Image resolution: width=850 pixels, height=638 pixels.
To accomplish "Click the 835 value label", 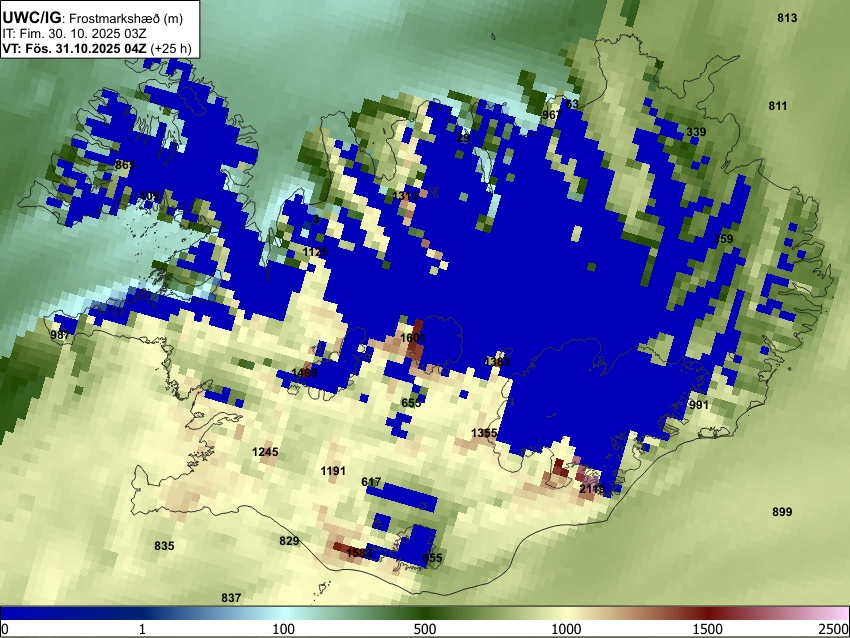I will tap(164, 546).
